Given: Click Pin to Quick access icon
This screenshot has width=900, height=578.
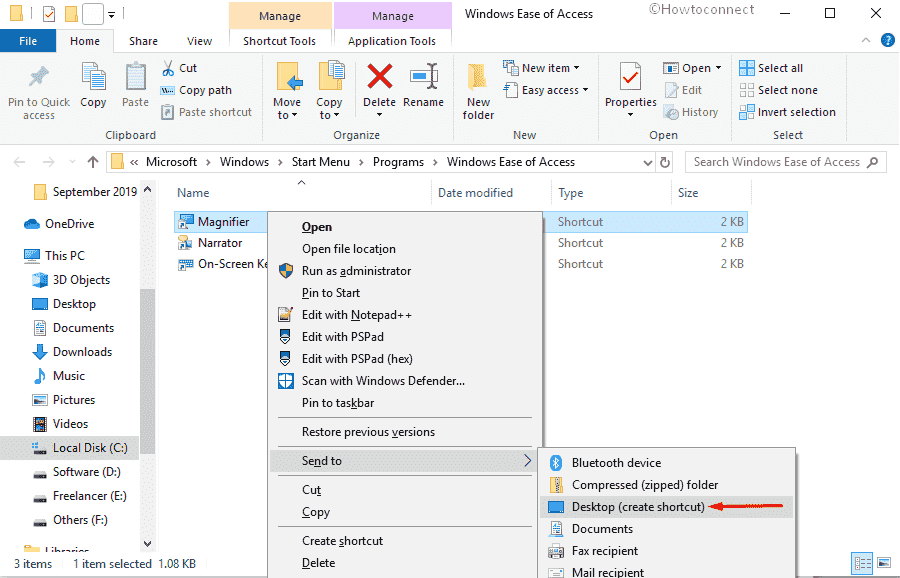Looking at the screenshot, I should click(x=39, y=78).
